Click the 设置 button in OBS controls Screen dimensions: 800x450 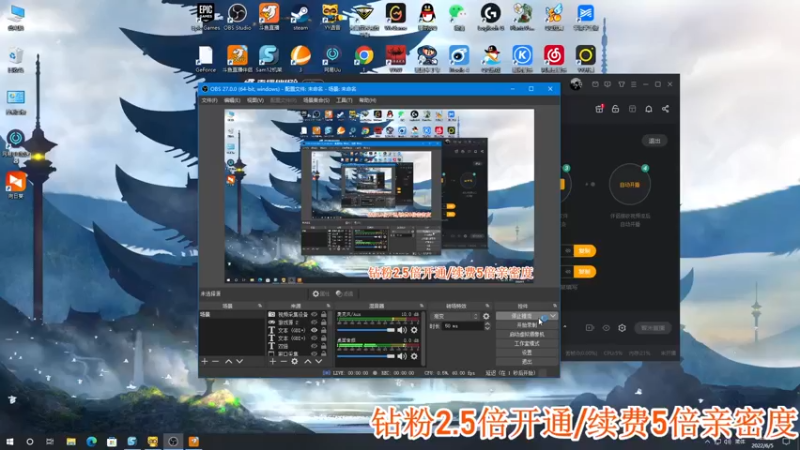tap(527, 353)
